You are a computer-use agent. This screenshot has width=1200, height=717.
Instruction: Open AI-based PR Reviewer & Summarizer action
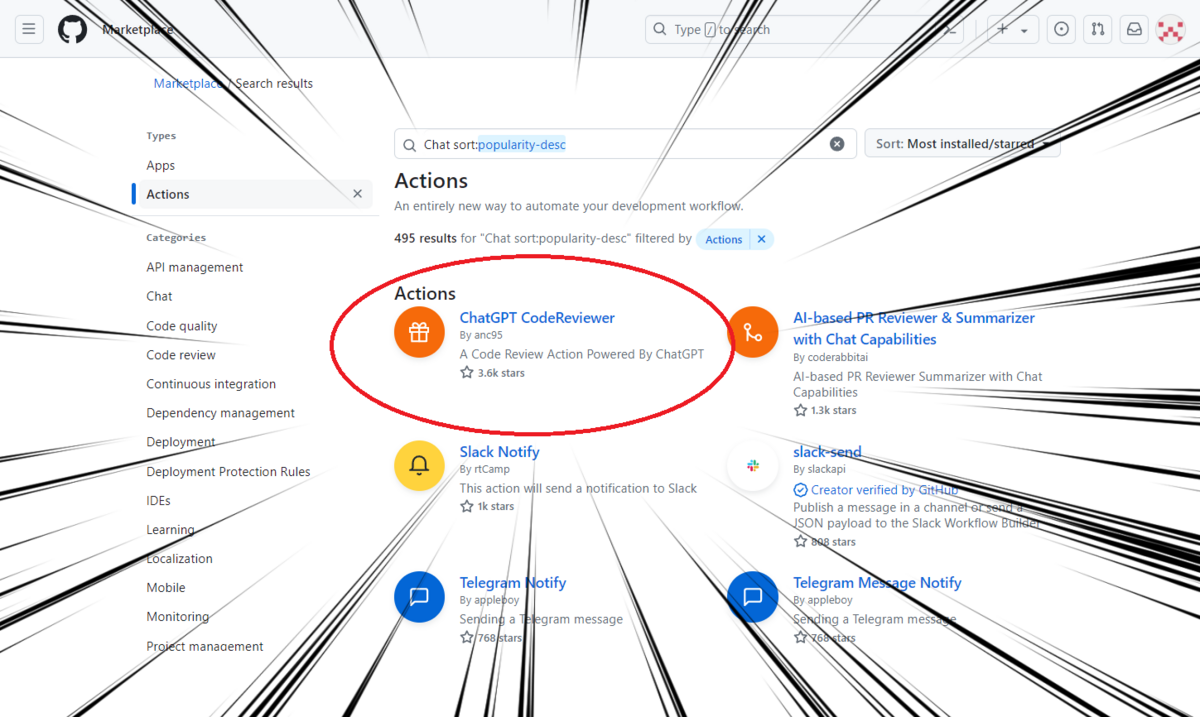click(914, 328)
